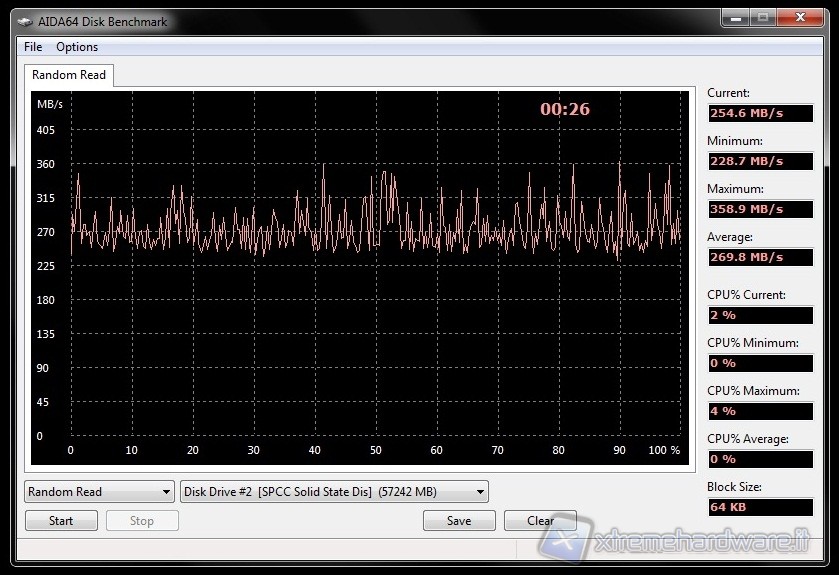Click the Current speed value field
Viewport: 839px width, 575px height.
coord(759,113)
